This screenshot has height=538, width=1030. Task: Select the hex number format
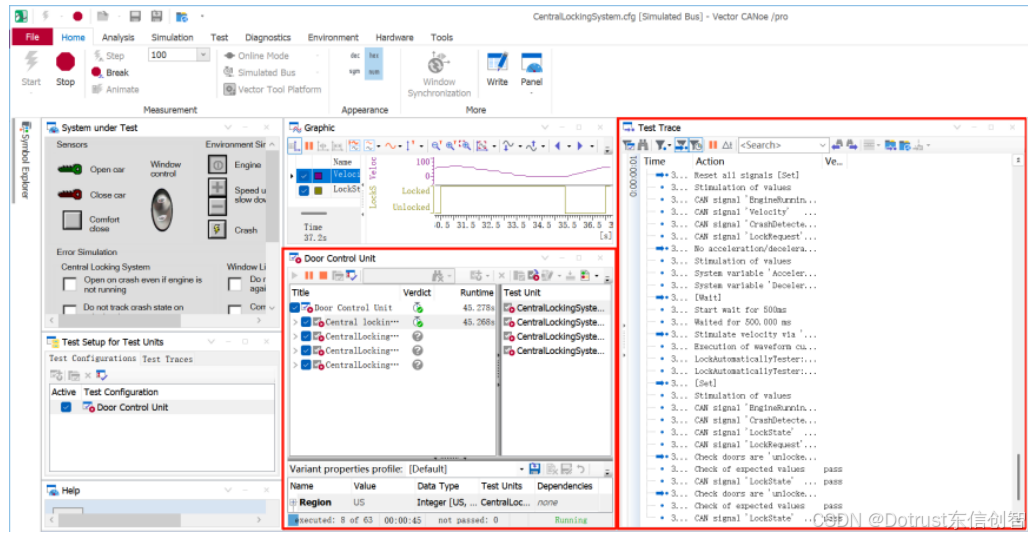coord(374,56)
